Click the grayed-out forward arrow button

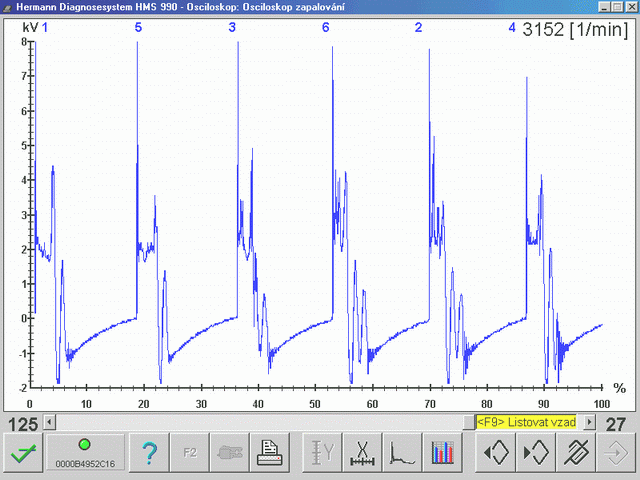click(x=616, y=453)
